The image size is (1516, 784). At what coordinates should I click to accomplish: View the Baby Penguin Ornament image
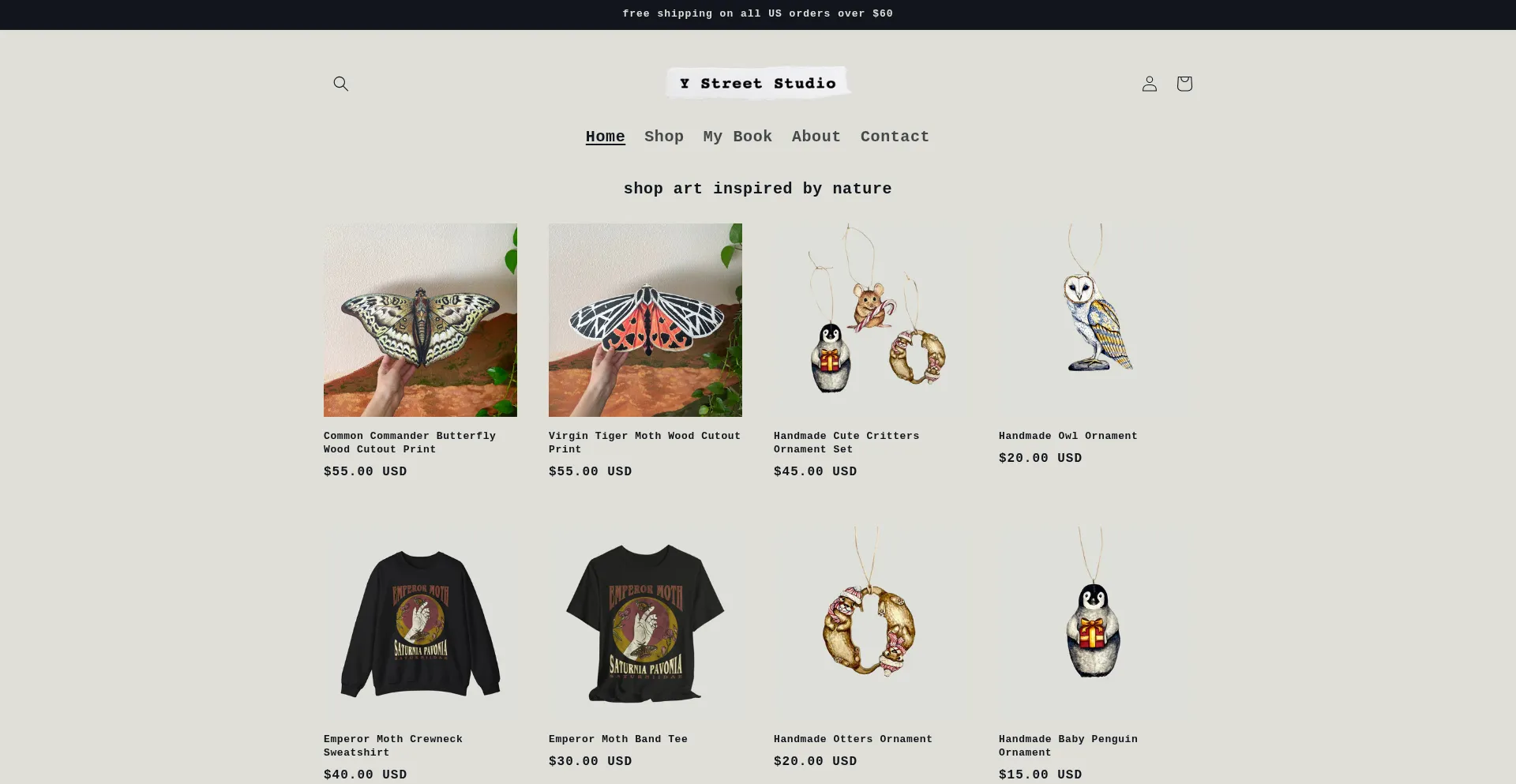(x=1095, y=623)
